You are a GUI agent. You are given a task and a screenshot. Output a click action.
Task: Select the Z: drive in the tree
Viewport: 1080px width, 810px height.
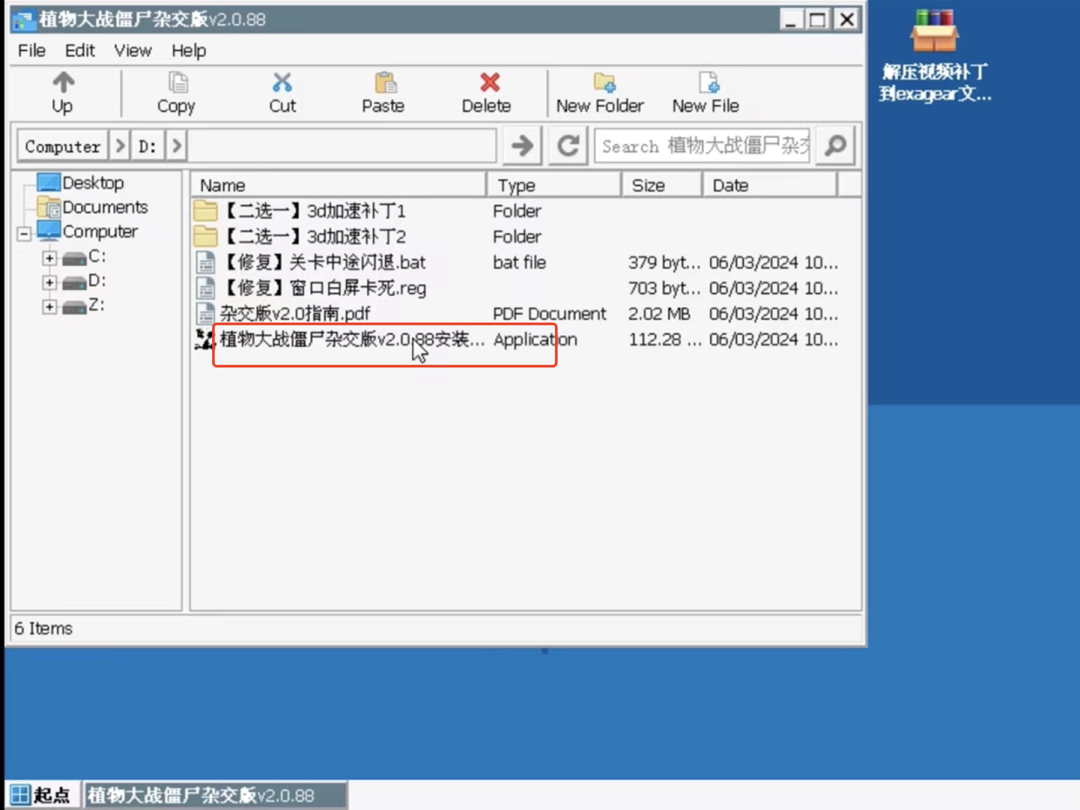[96, 304]
